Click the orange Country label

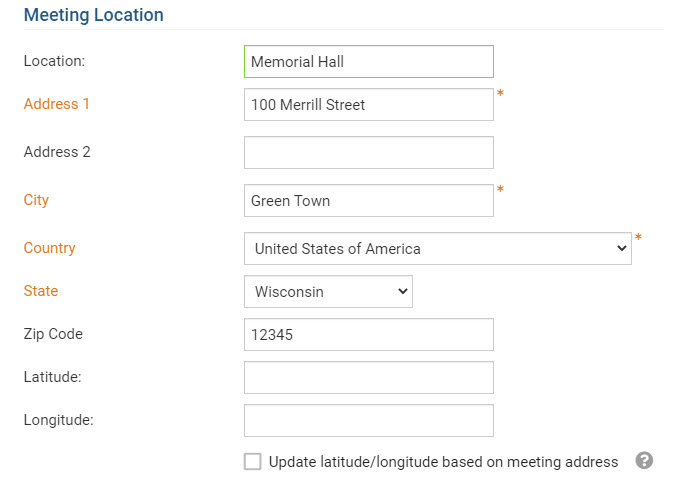[x=49, y=248]
